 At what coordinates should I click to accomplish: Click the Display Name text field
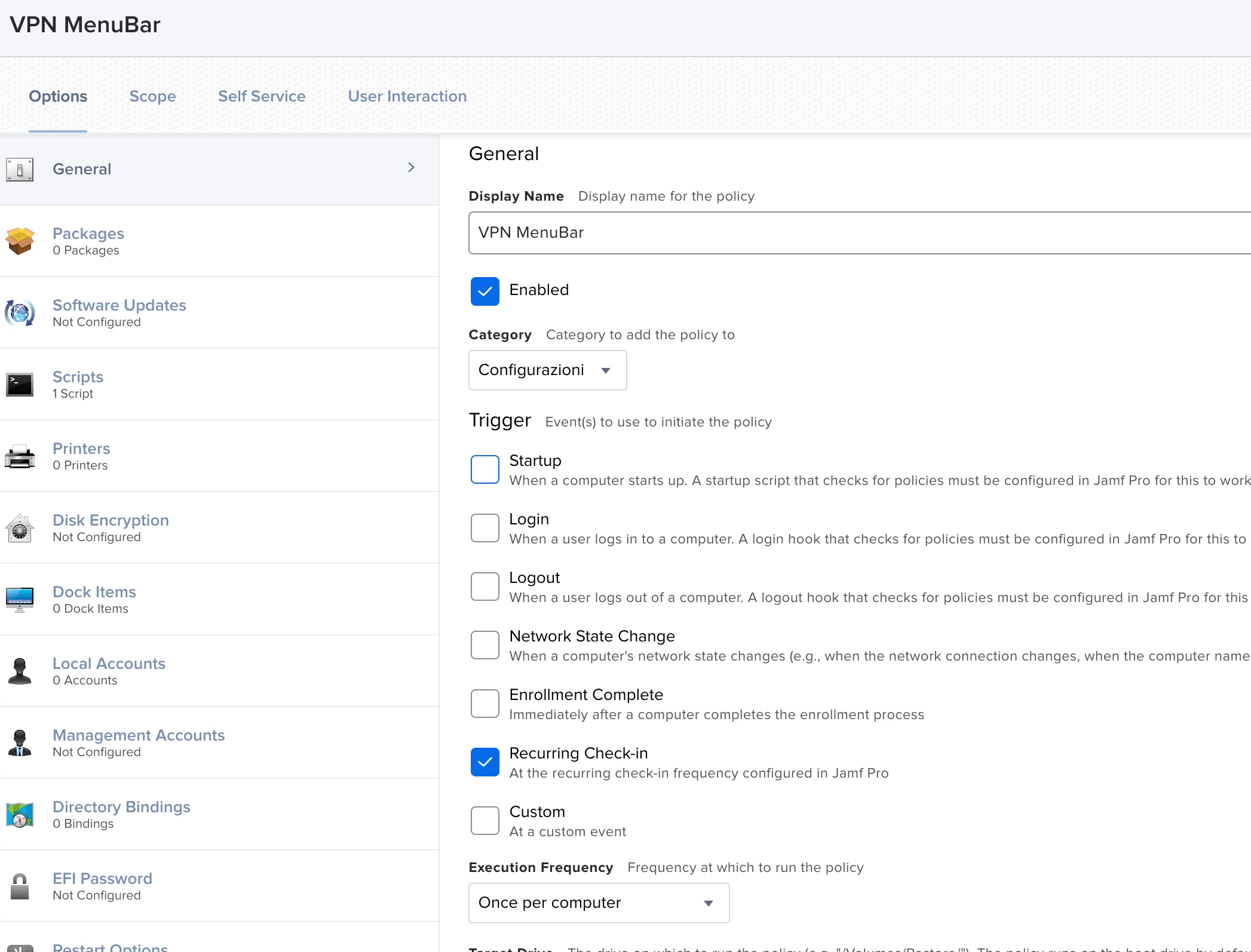click(x=836, y=233)
